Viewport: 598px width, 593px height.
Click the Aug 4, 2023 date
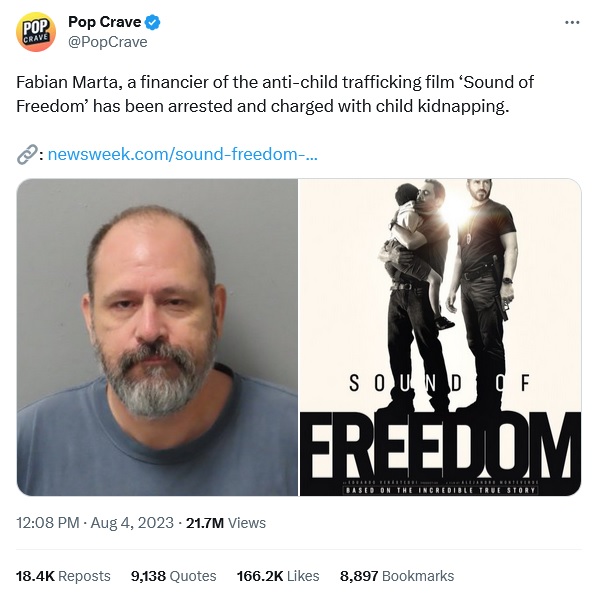pyautogui.click(x=132, y=522)
